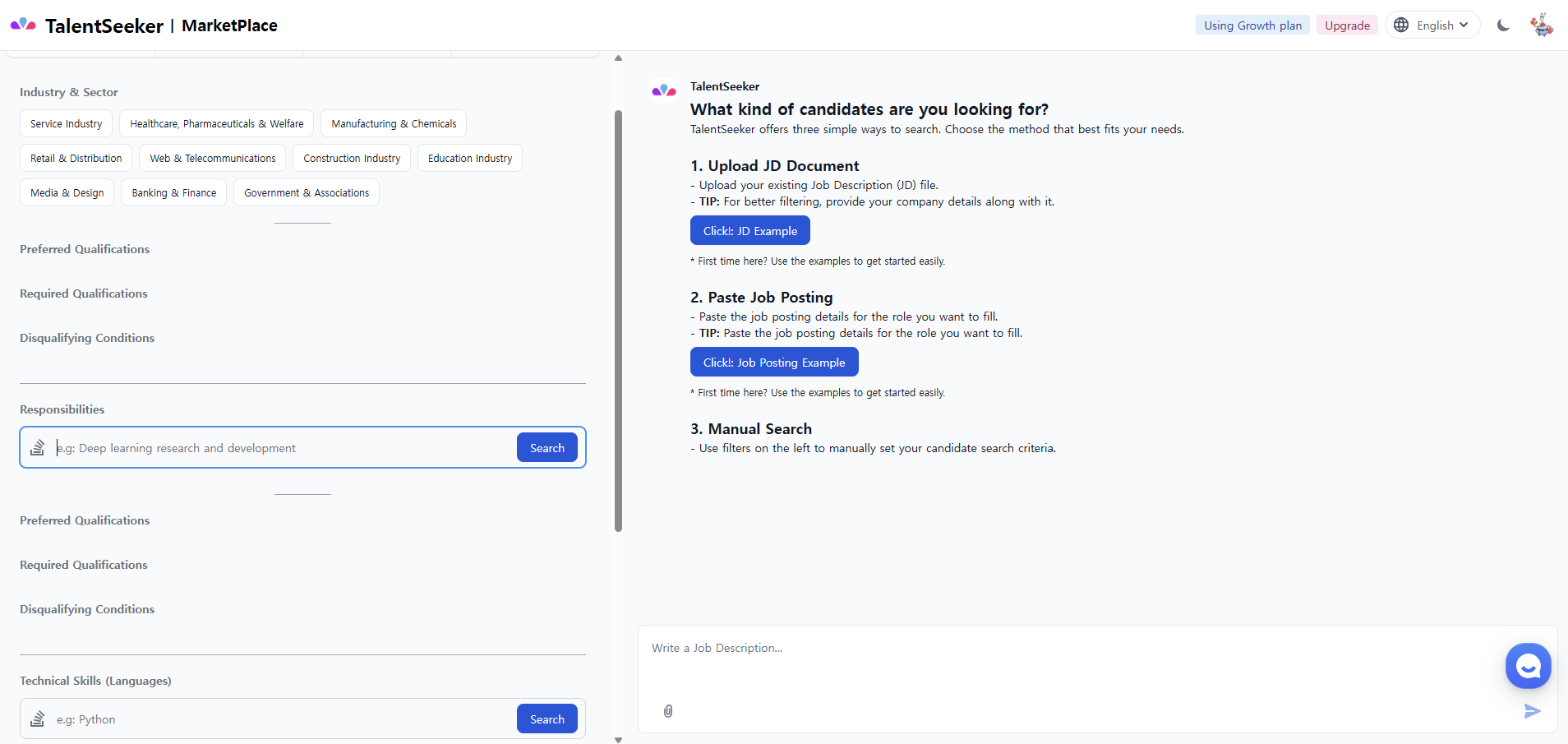The width and height of the screenshot is (1568, 744).
Task: Click first Preferred Qualifications label under Industry
Action: pyautogui.click(x=85, y=249)
